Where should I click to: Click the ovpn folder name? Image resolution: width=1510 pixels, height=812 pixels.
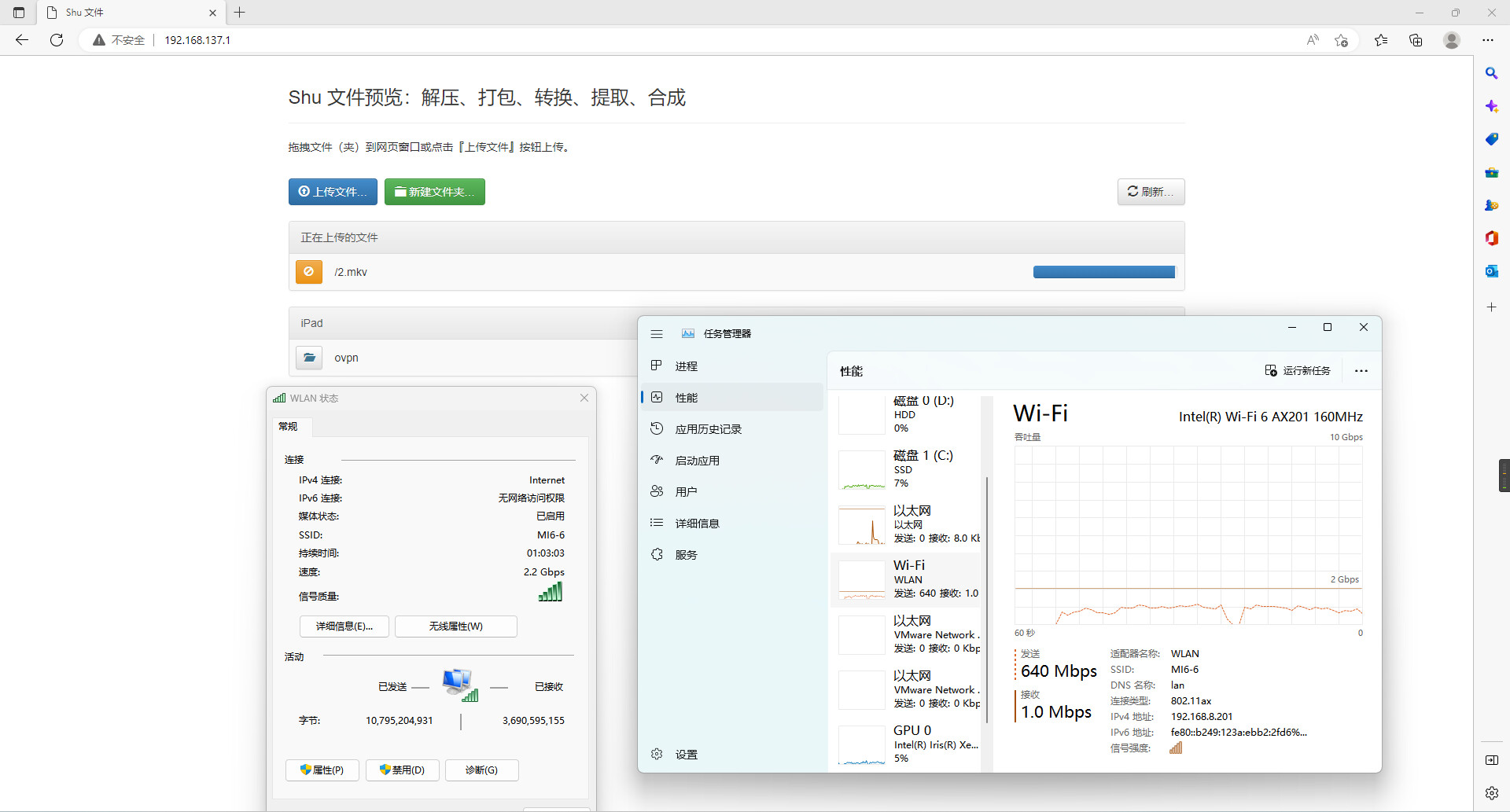click(346, 358)
